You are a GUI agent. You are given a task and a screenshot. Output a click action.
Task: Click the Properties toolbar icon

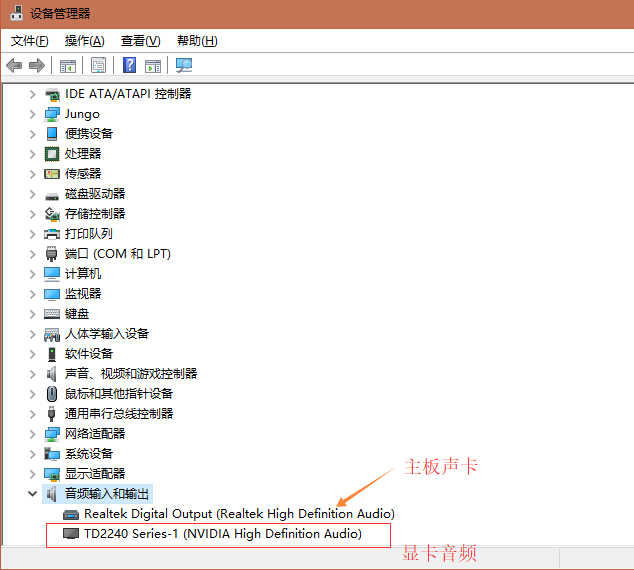tap(98, 65)
